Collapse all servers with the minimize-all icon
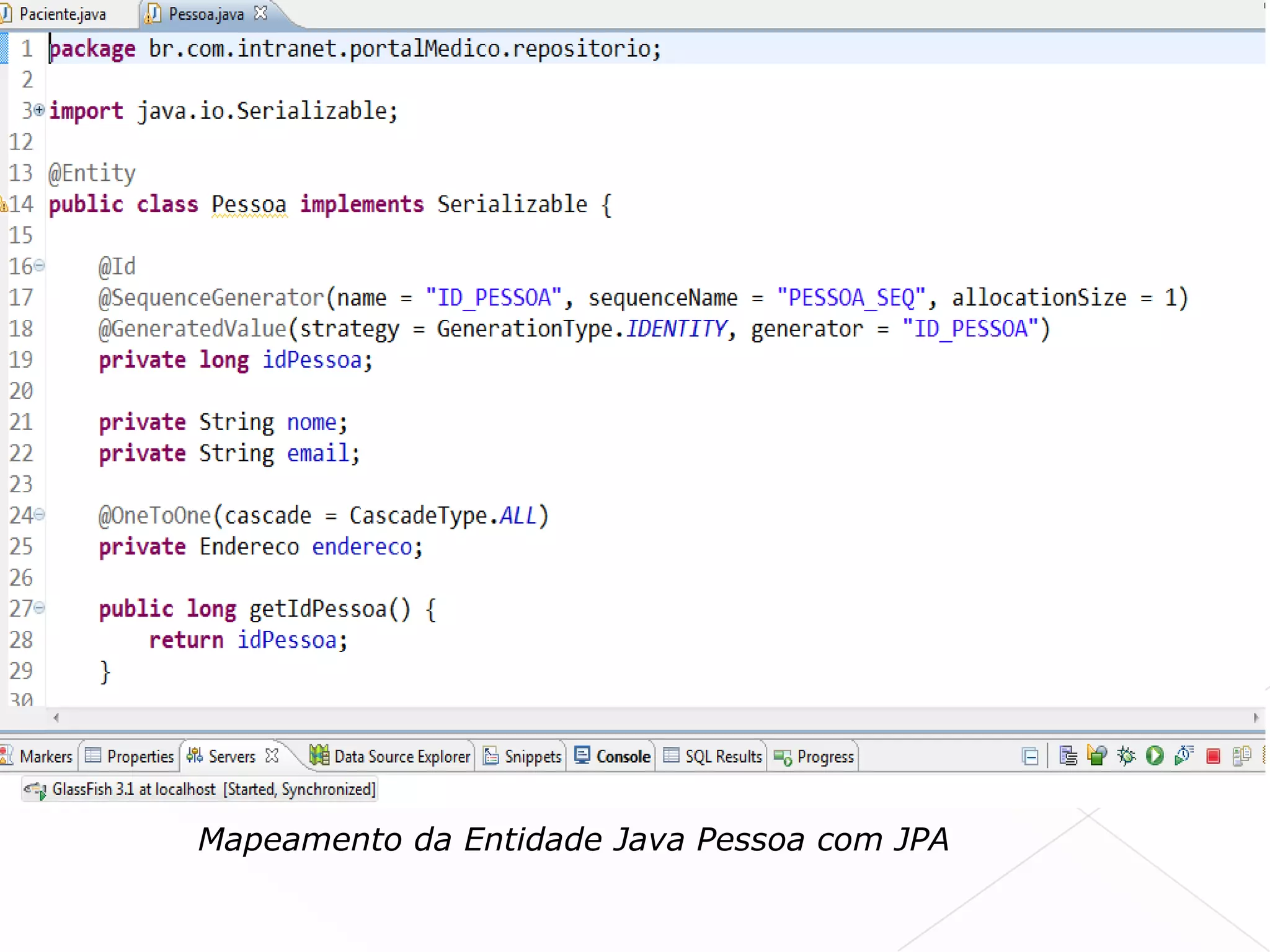 1030,756
